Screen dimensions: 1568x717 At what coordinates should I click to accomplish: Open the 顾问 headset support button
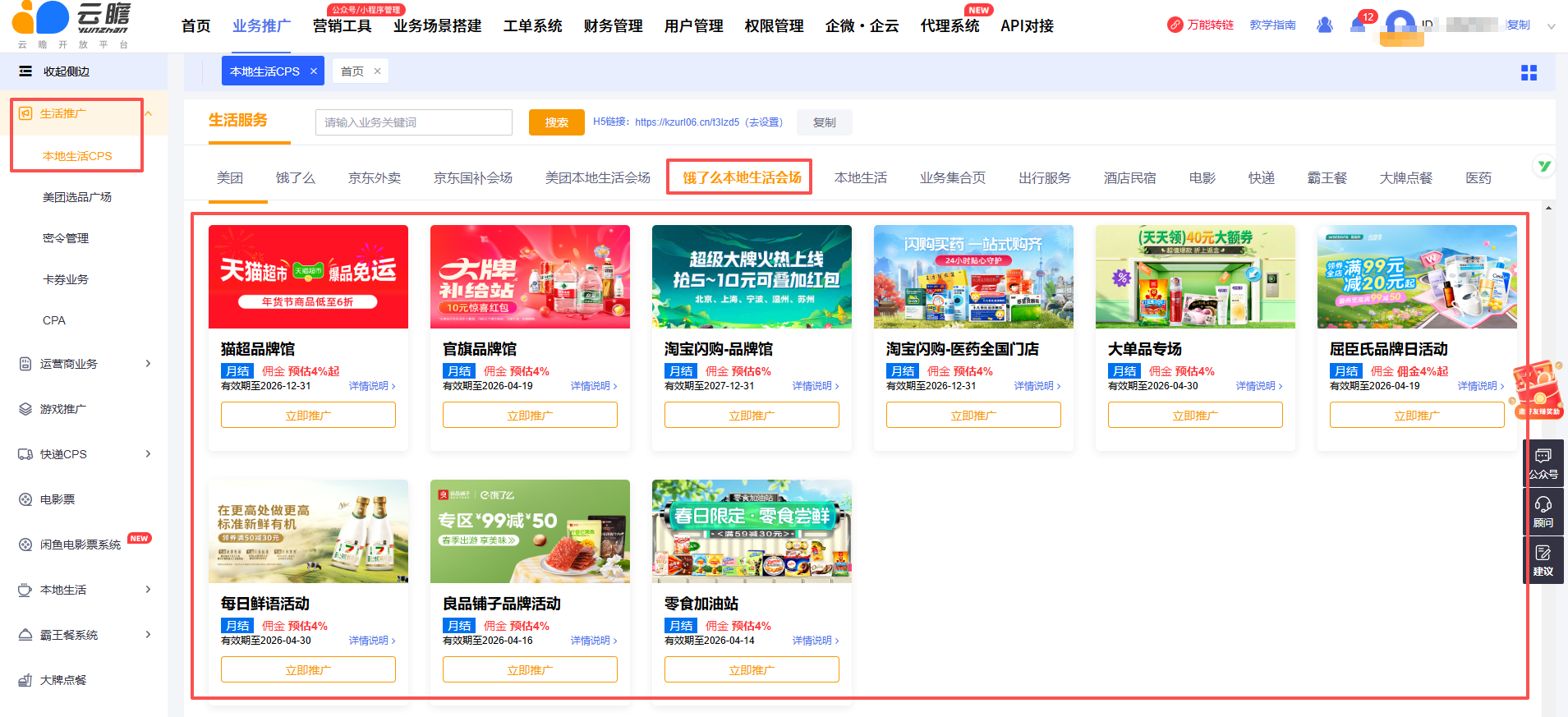1543,511
